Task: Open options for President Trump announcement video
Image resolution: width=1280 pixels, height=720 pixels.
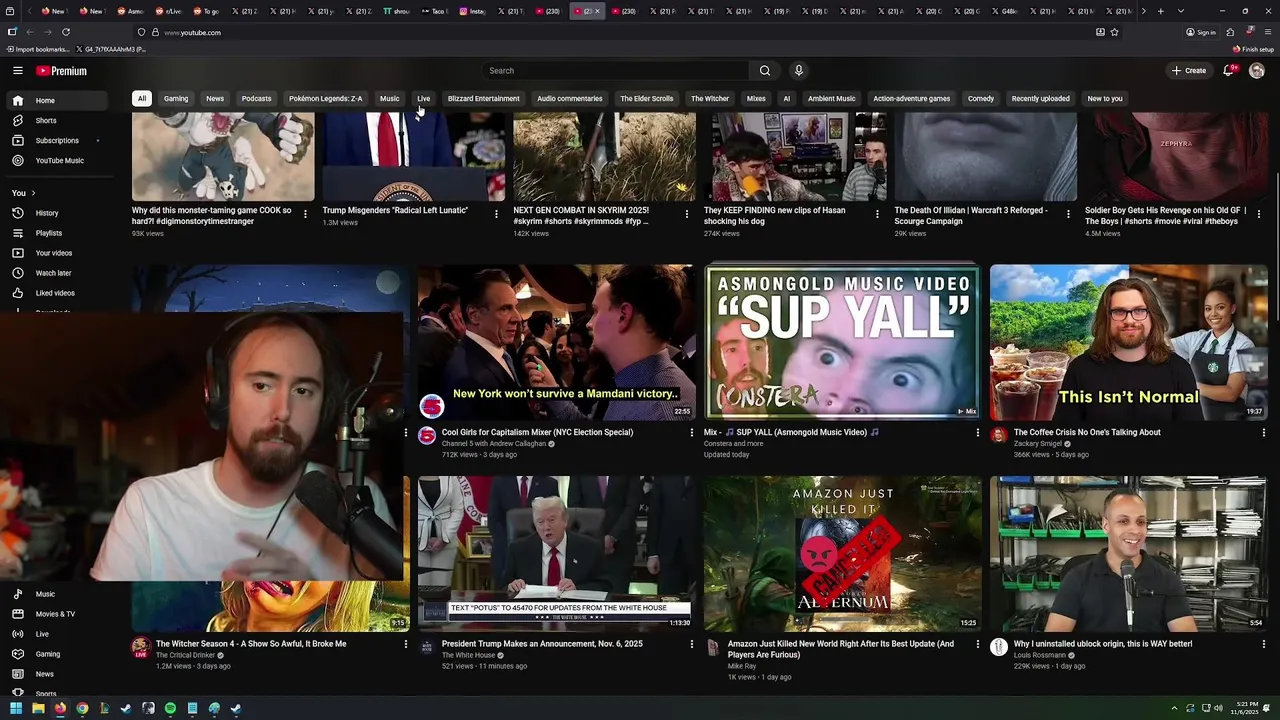Action: pyautogui.click(x=691, y=644)
